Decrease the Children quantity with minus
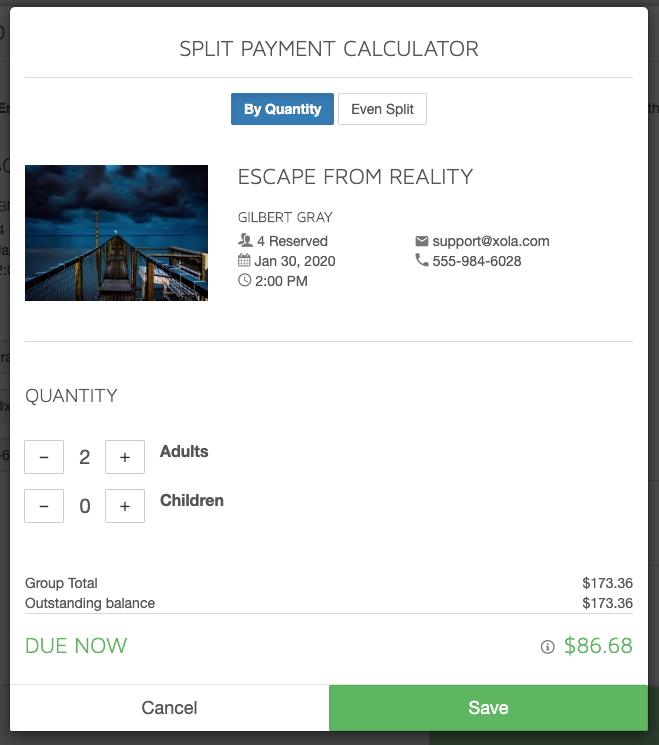The height and width of the screenshot is (745, 659). click(x=44, y=506)
